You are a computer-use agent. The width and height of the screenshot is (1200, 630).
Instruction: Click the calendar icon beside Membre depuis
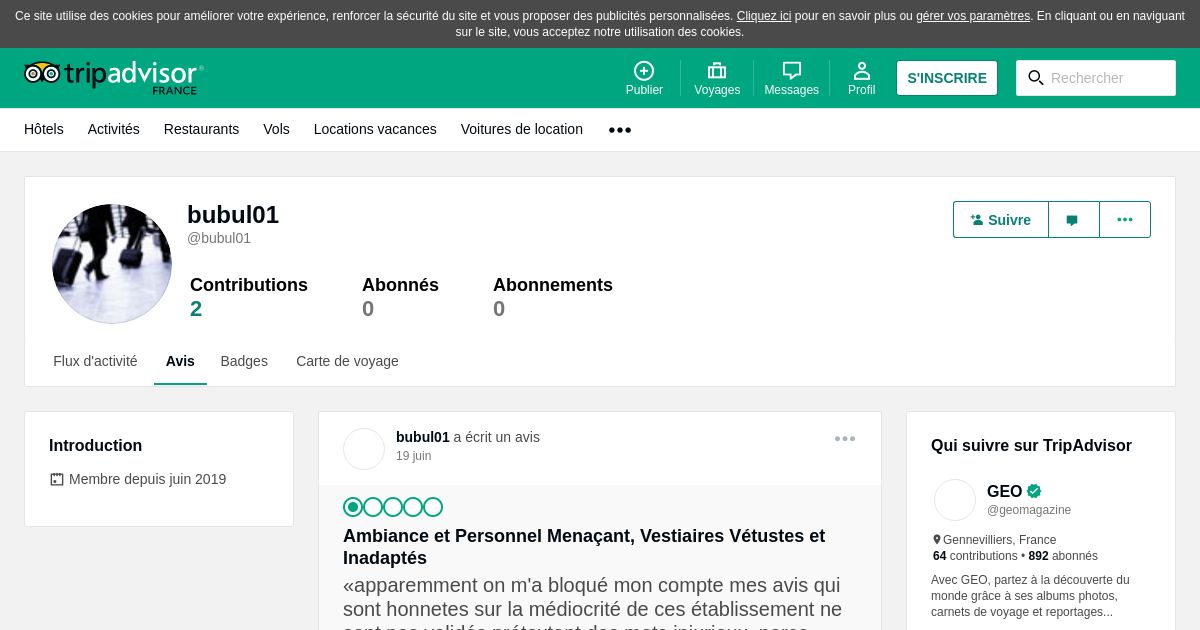click(x=57, y=480)
